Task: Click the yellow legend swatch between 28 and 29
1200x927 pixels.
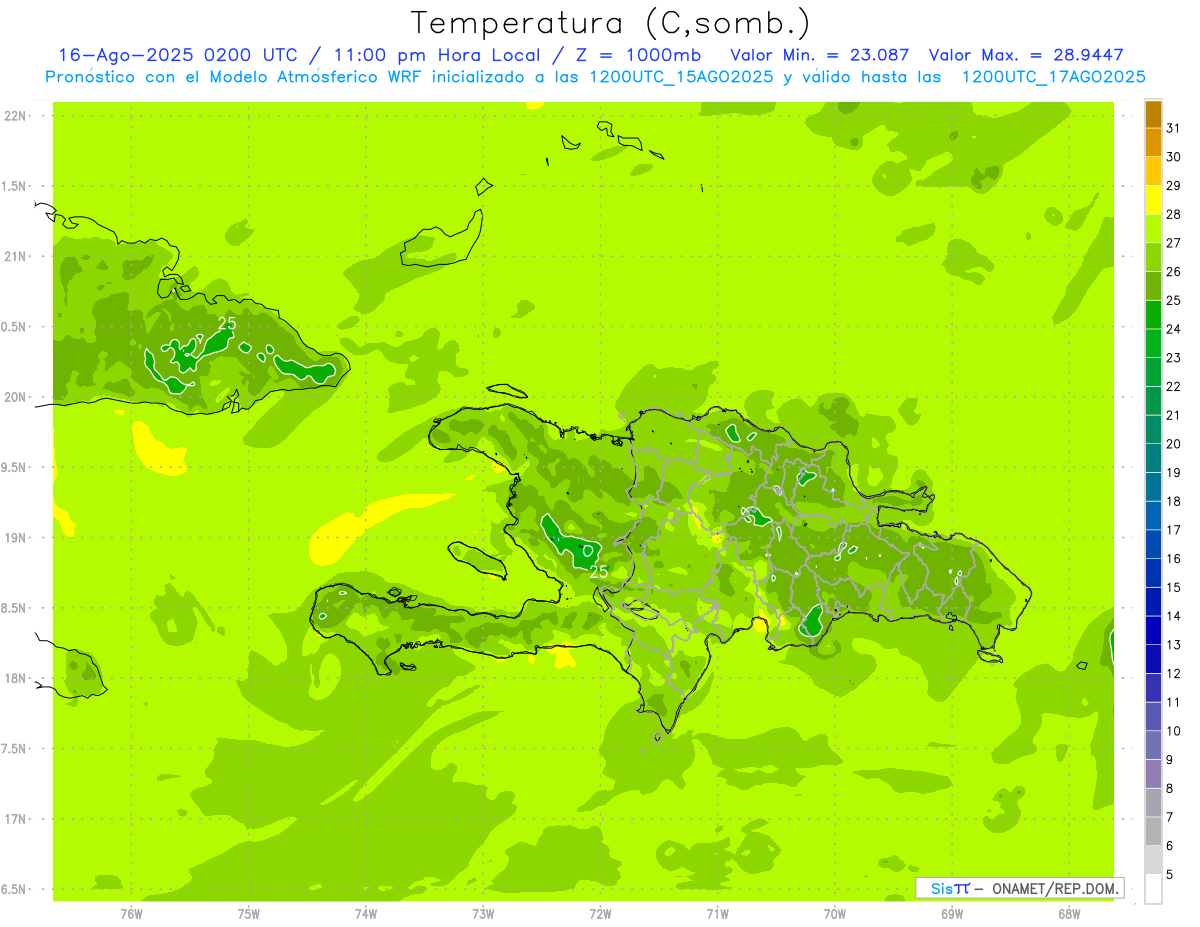Action: click(x=1153, y=200)
